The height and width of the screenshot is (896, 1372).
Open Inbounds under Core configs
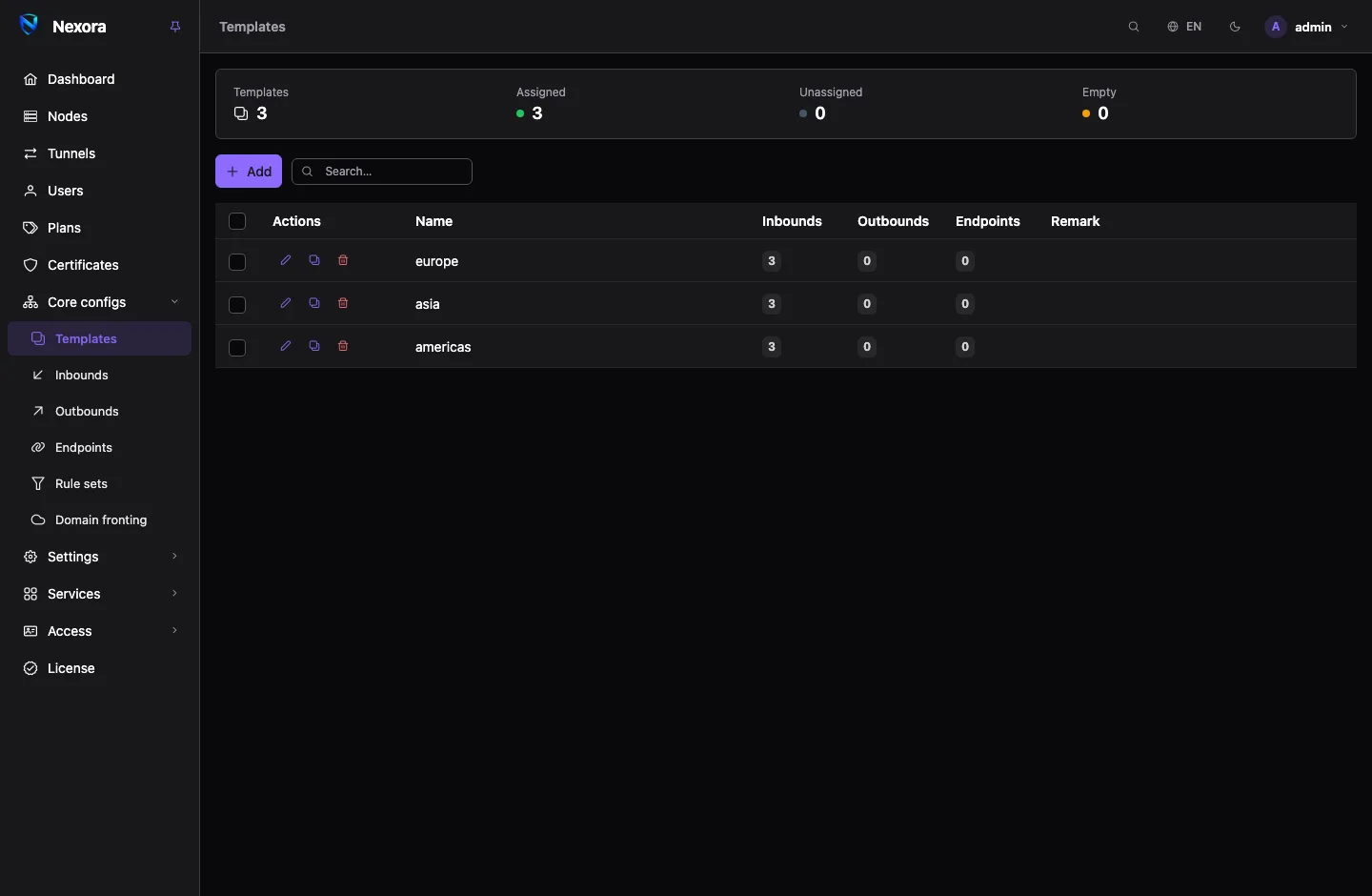coord(100,375)
